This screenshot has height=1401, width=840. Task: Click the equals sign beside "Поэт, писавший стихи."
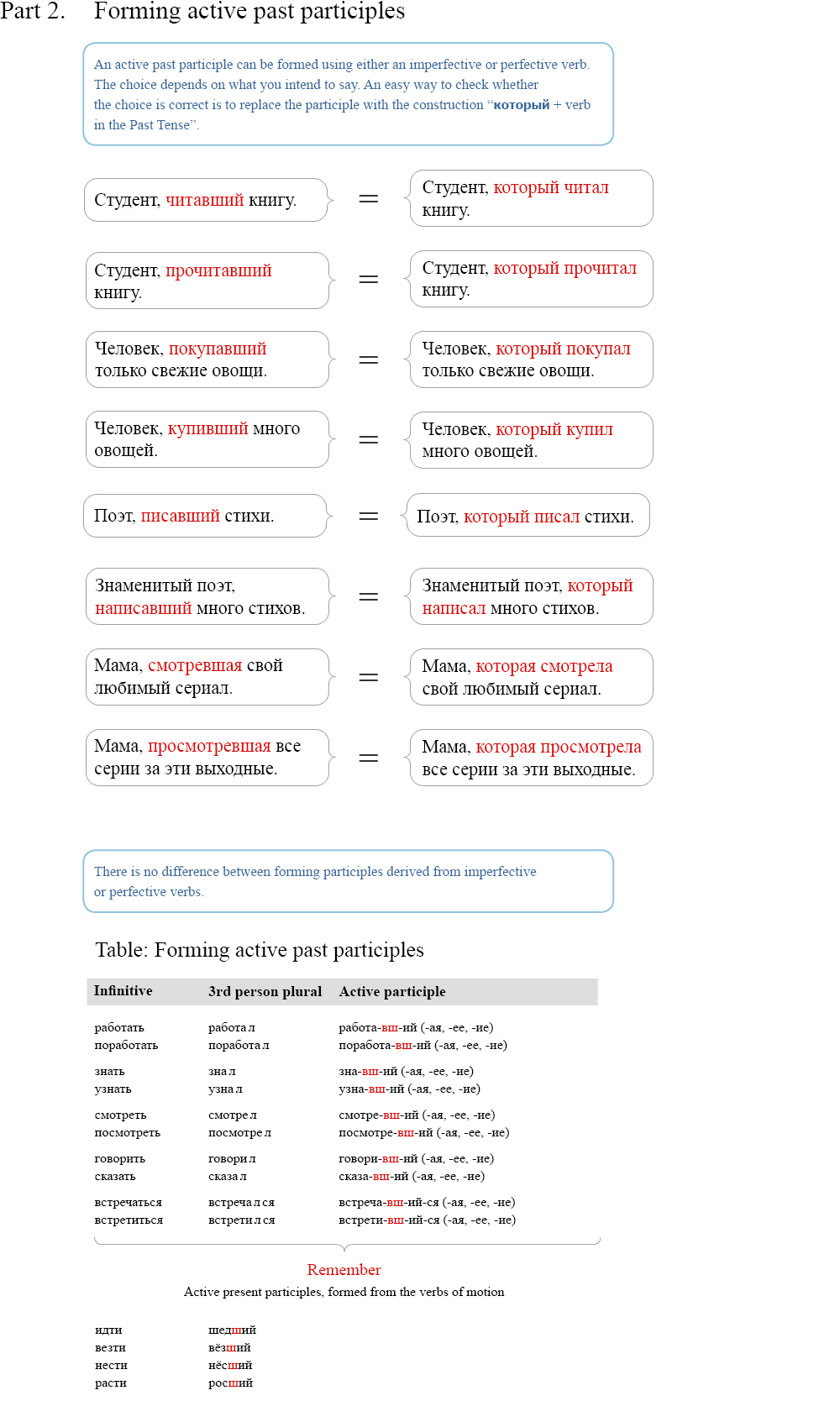pos(369,517)
